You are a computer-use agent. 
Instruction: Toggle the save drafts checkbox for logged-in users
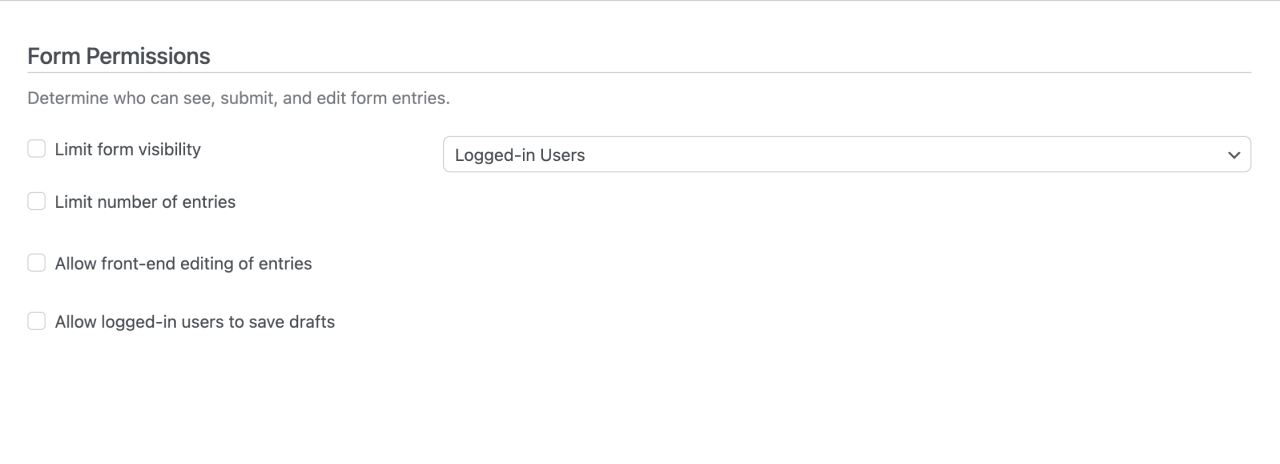coord(37,321)
